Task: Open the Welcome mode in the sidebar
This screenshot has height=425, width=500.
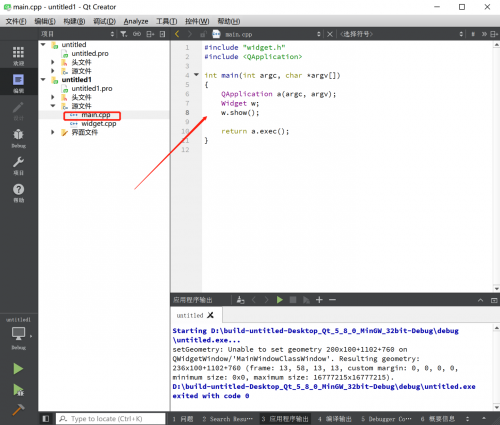Action: [x=18, y=55]
